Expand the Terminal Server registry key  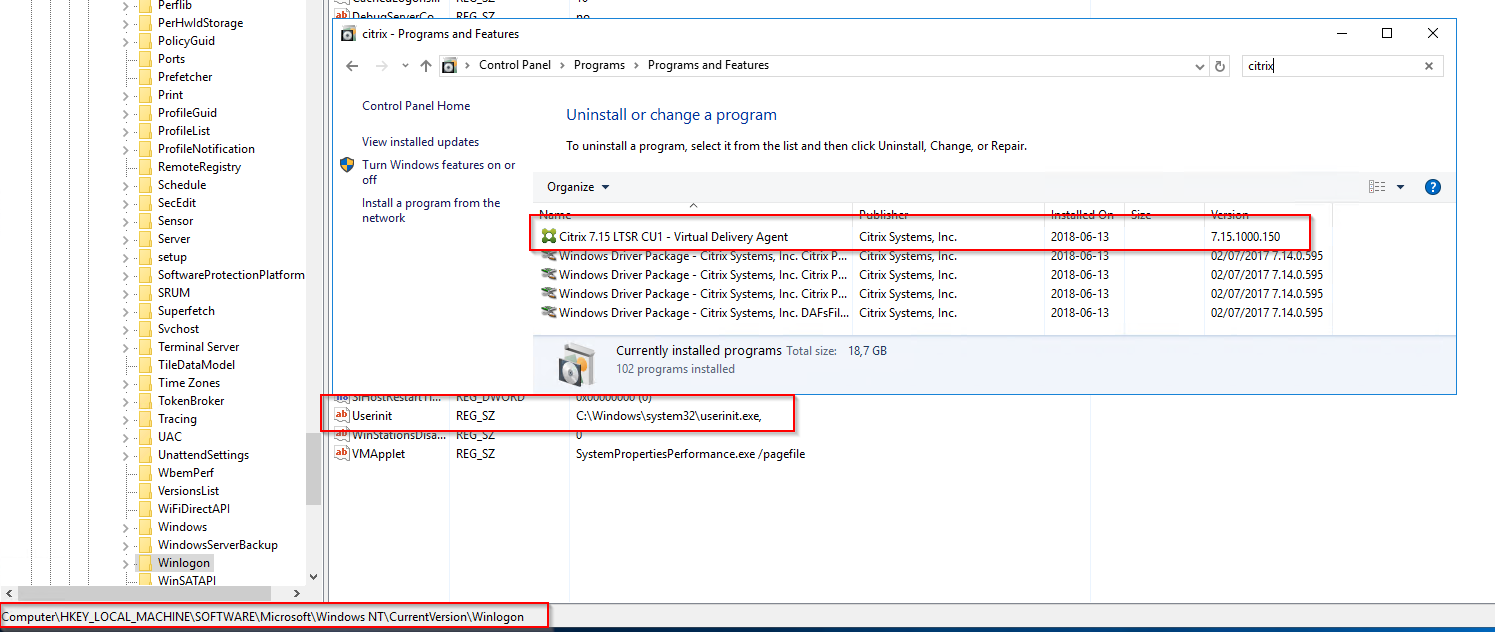(125, 347)
